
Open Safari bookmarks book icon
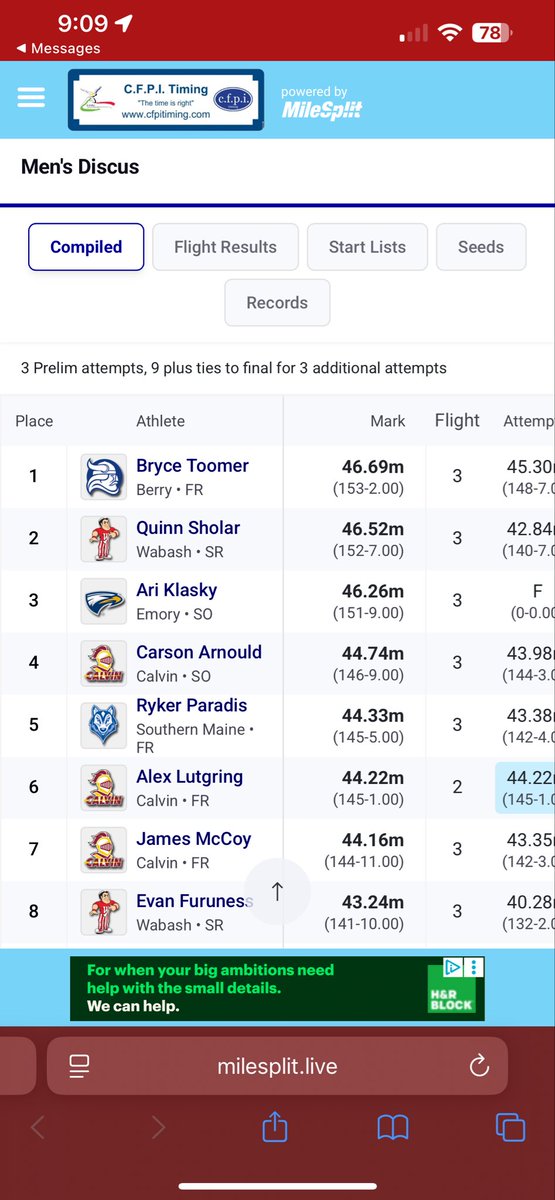click(x=393, y=1128)
